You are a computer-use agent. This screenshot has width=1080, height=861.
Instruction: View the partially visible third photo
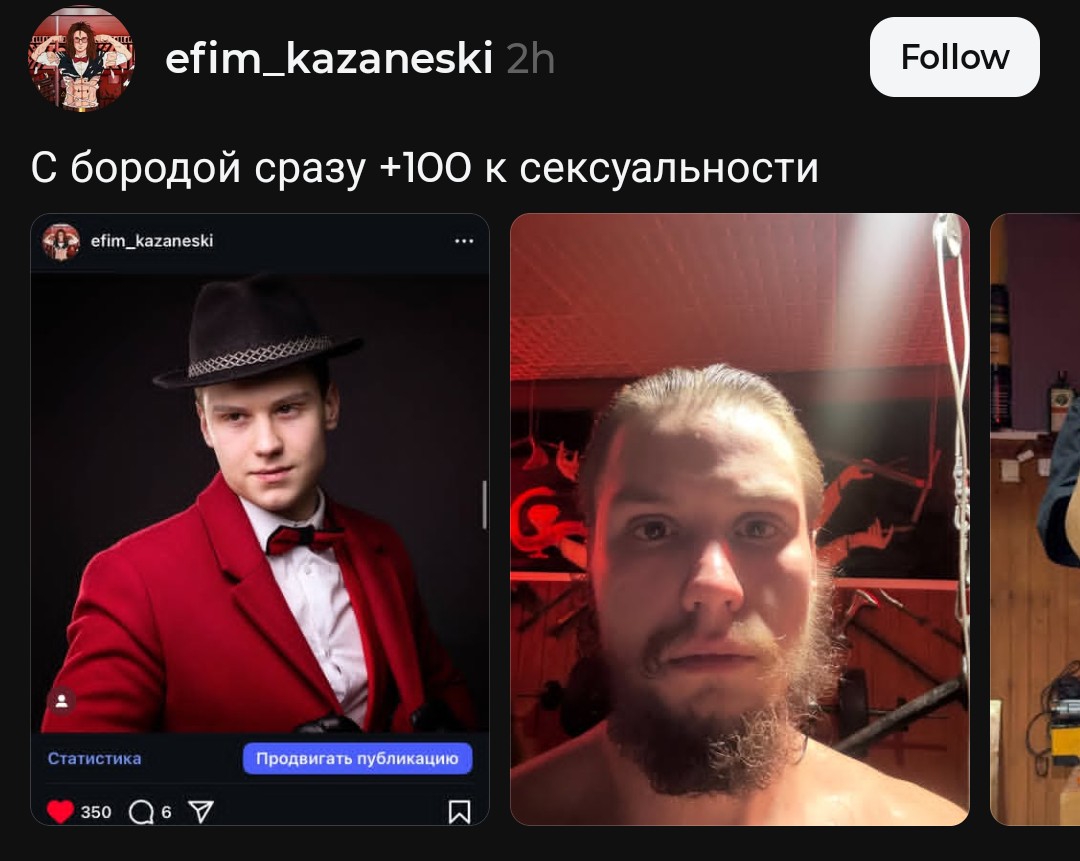click(x=1035, y=519)
